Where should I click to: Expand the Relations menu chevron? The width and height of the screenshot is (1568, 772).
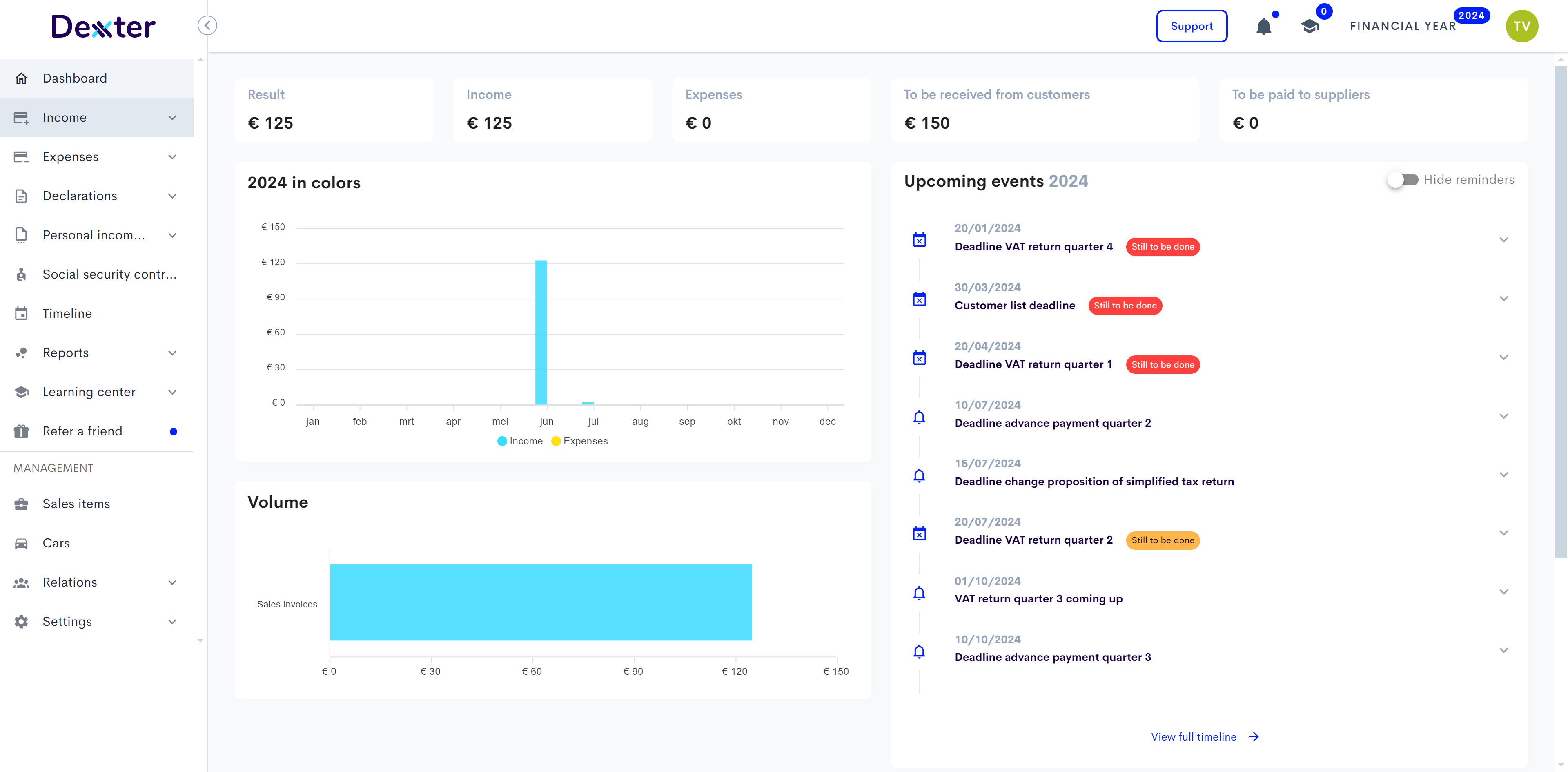pyautogui.click(x=172, y=582)
